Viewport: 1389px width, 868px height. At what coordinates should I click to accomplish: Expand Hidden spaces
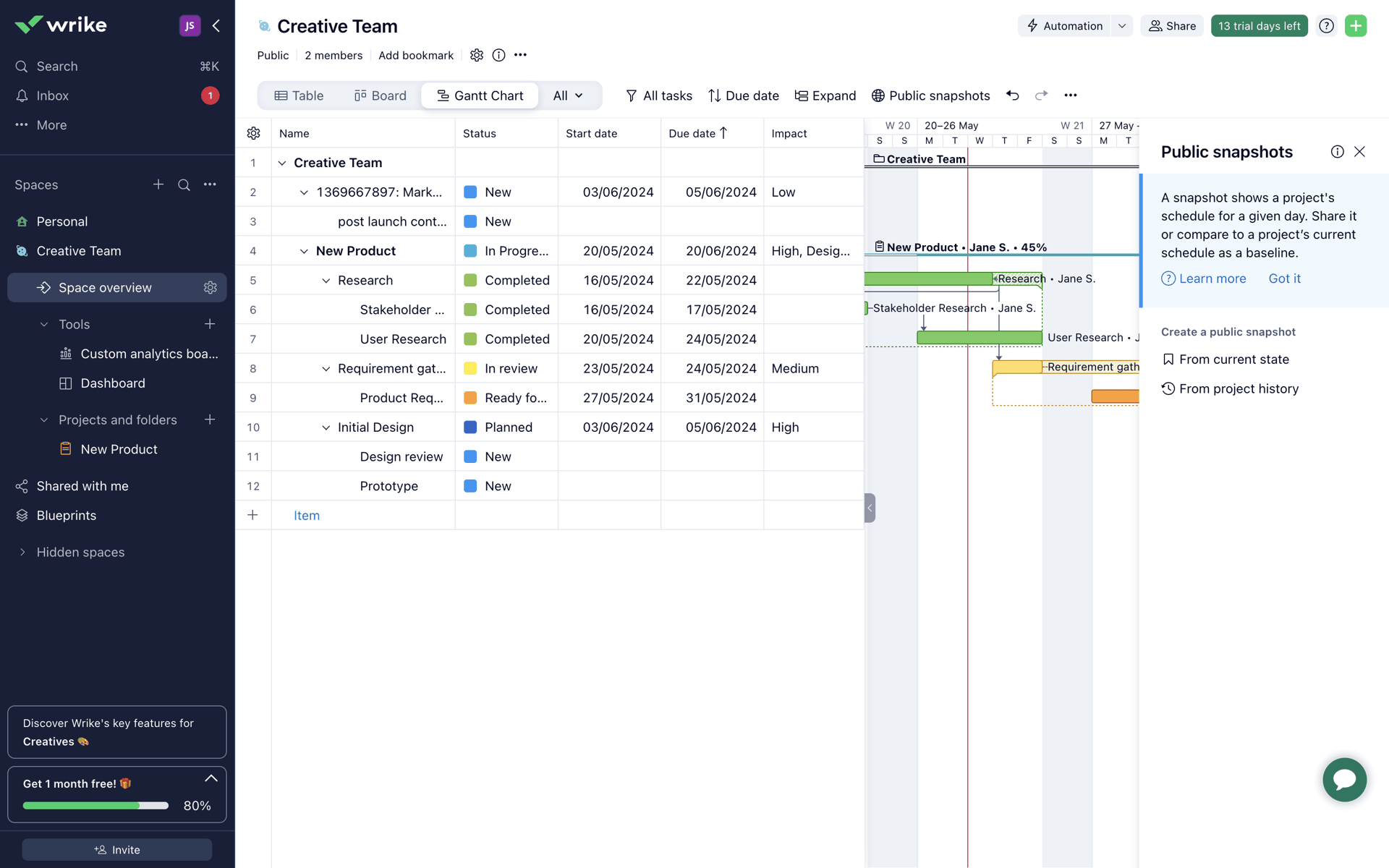pos(22,552)
